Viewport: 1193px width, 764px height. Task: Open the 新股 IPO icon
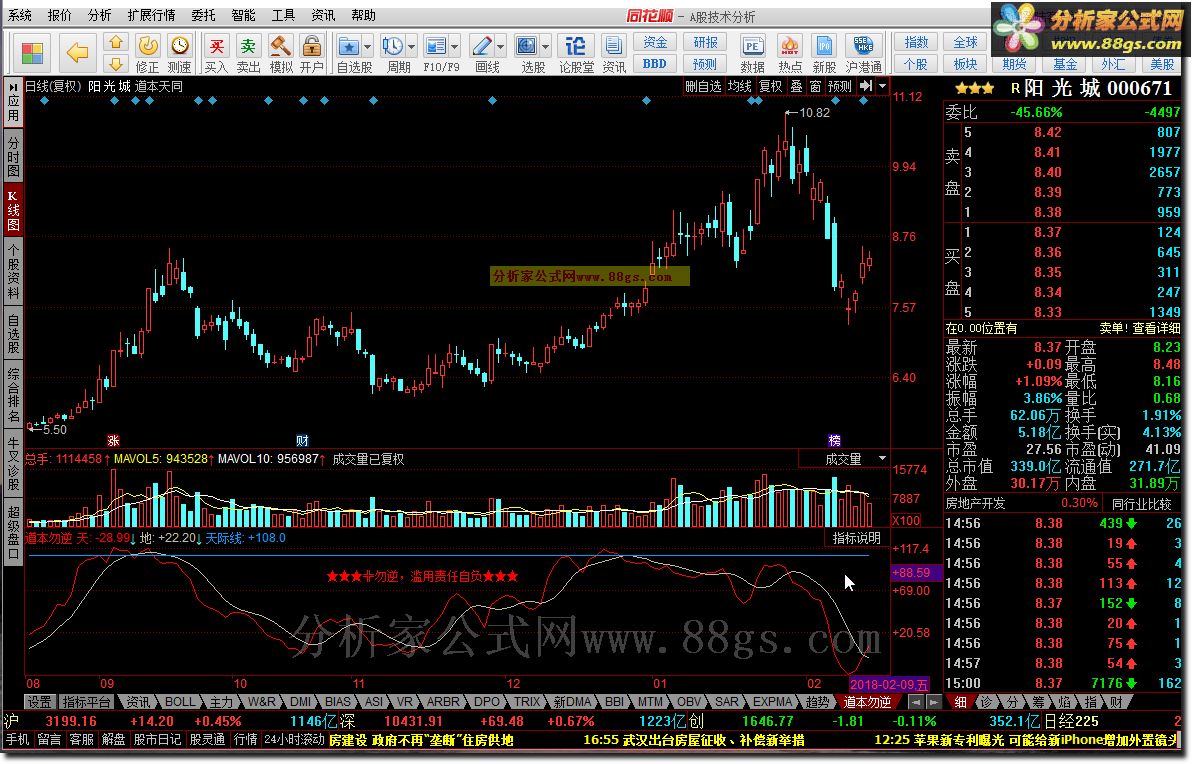[x=824, y=54]
